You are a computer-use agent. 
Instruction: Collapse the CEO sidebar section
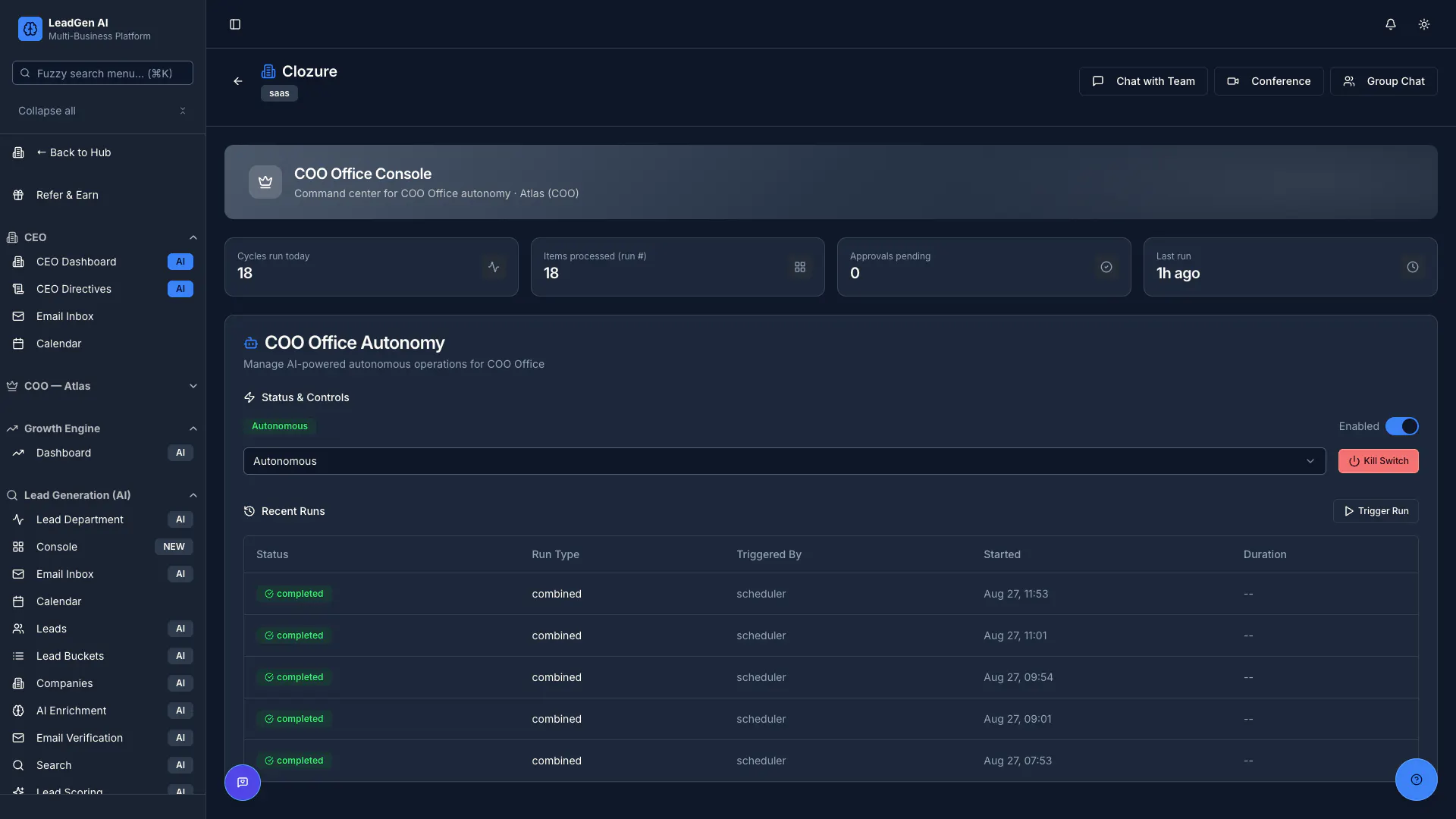pos(102,237)
